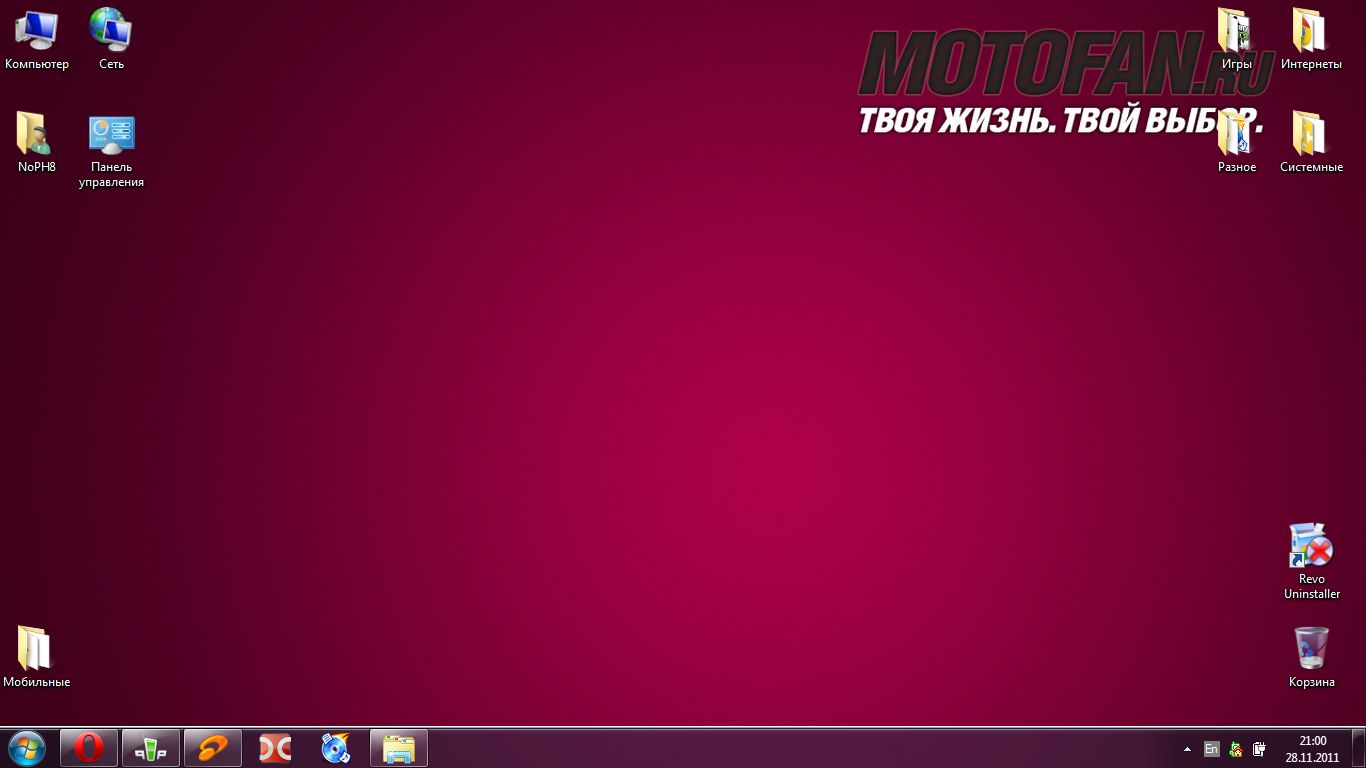Open the Компьютер desktop icon
Screen dimensions: 1366x768
[x=37, y=39]
